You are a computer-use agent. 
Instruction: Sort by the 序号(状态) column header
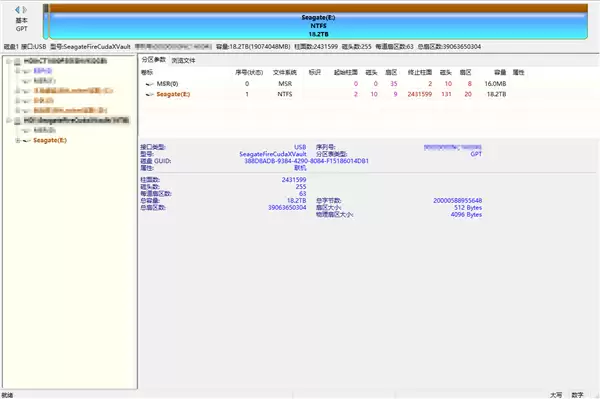pos(249,72)
